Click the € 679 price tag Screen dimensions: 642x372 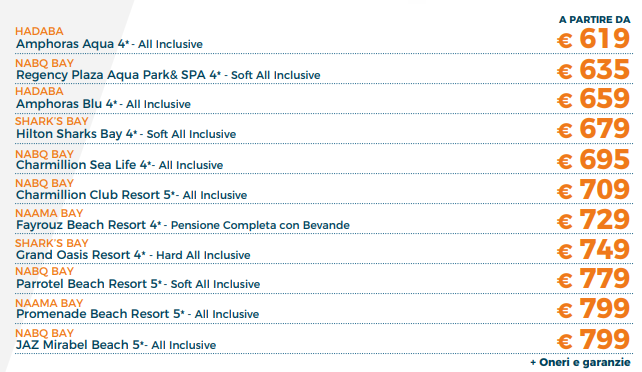593,129
